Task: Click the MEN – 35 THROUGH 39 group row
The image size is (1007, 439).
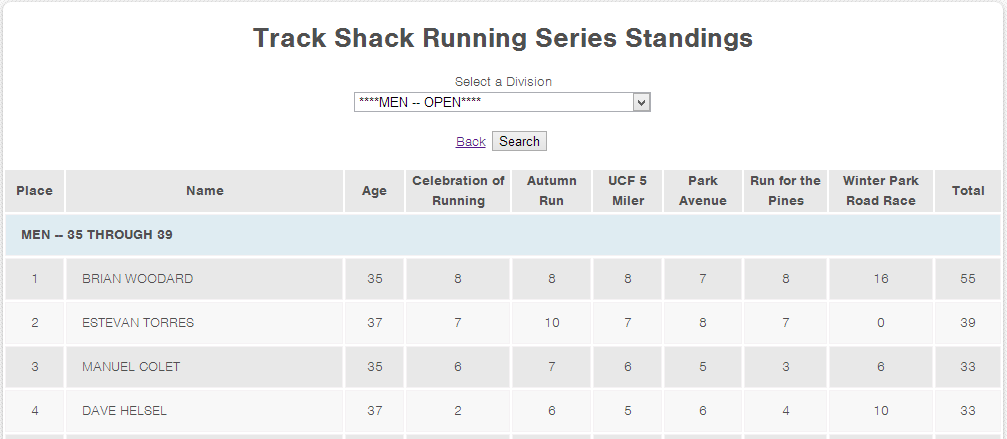Action: (x=503, y=235)
